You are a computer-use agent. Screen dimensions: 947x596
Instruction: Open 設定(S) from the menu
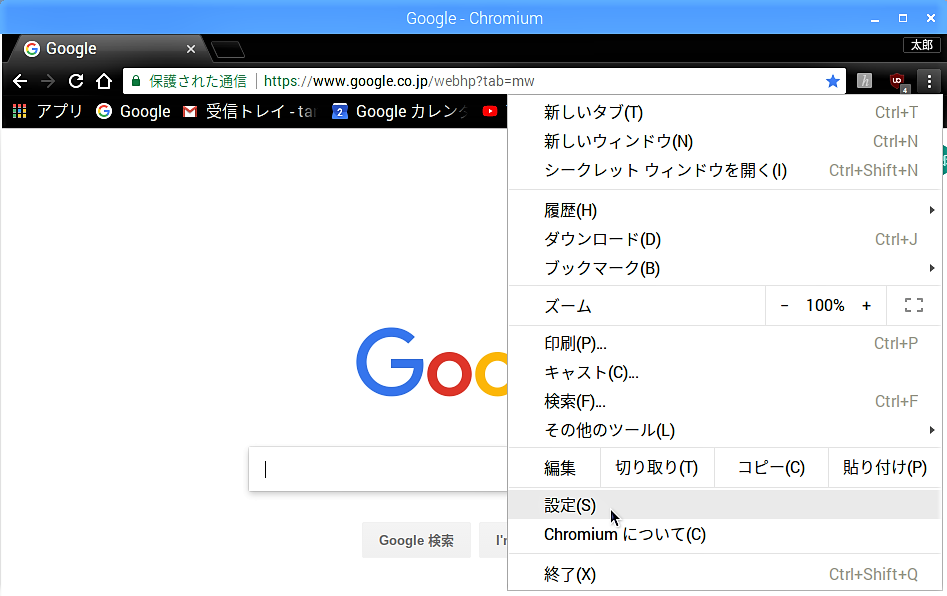click(725, 505)
